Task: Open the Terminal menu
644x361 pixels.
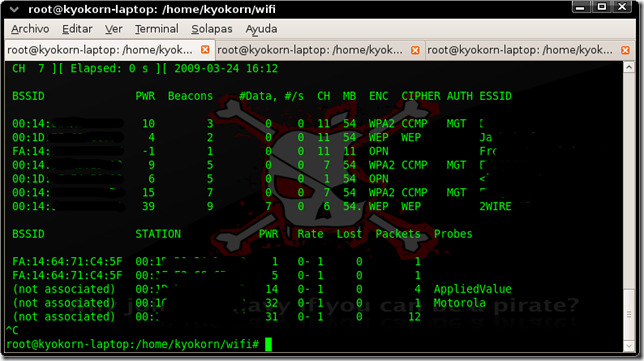Action: coord(157,29)
